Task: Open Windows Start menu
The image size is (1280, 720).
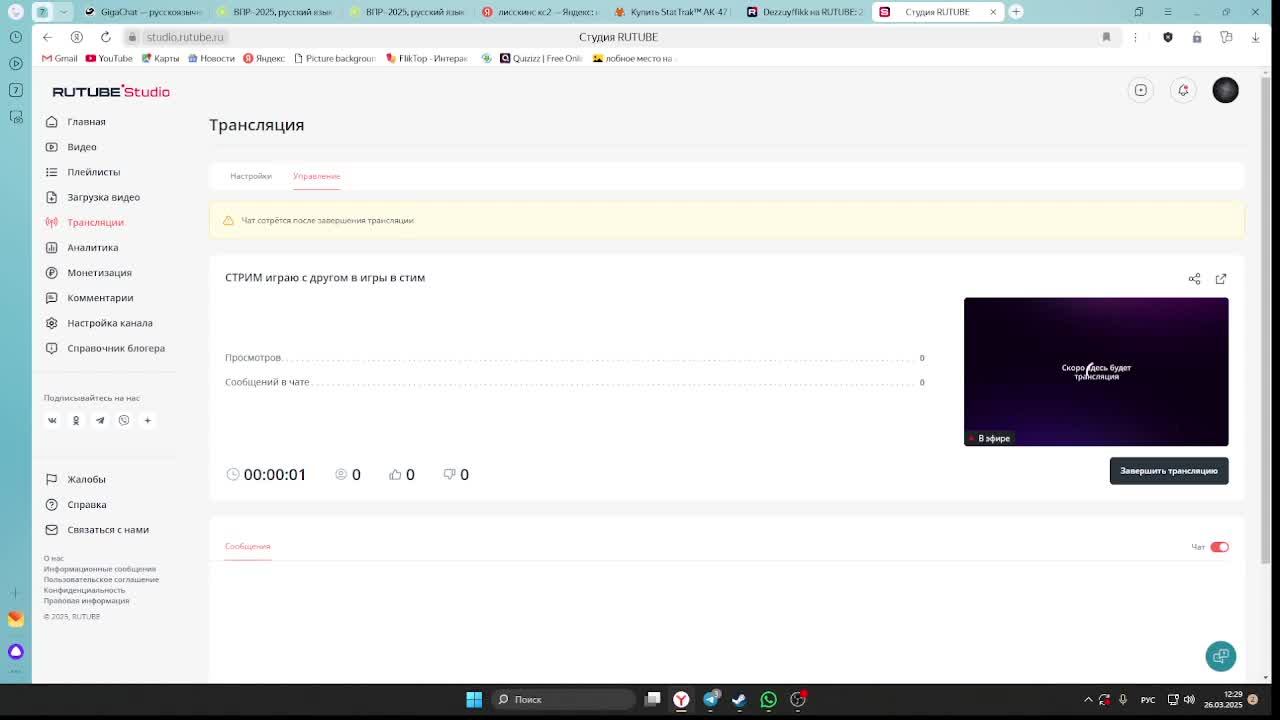Action: (x=474, y=699)
